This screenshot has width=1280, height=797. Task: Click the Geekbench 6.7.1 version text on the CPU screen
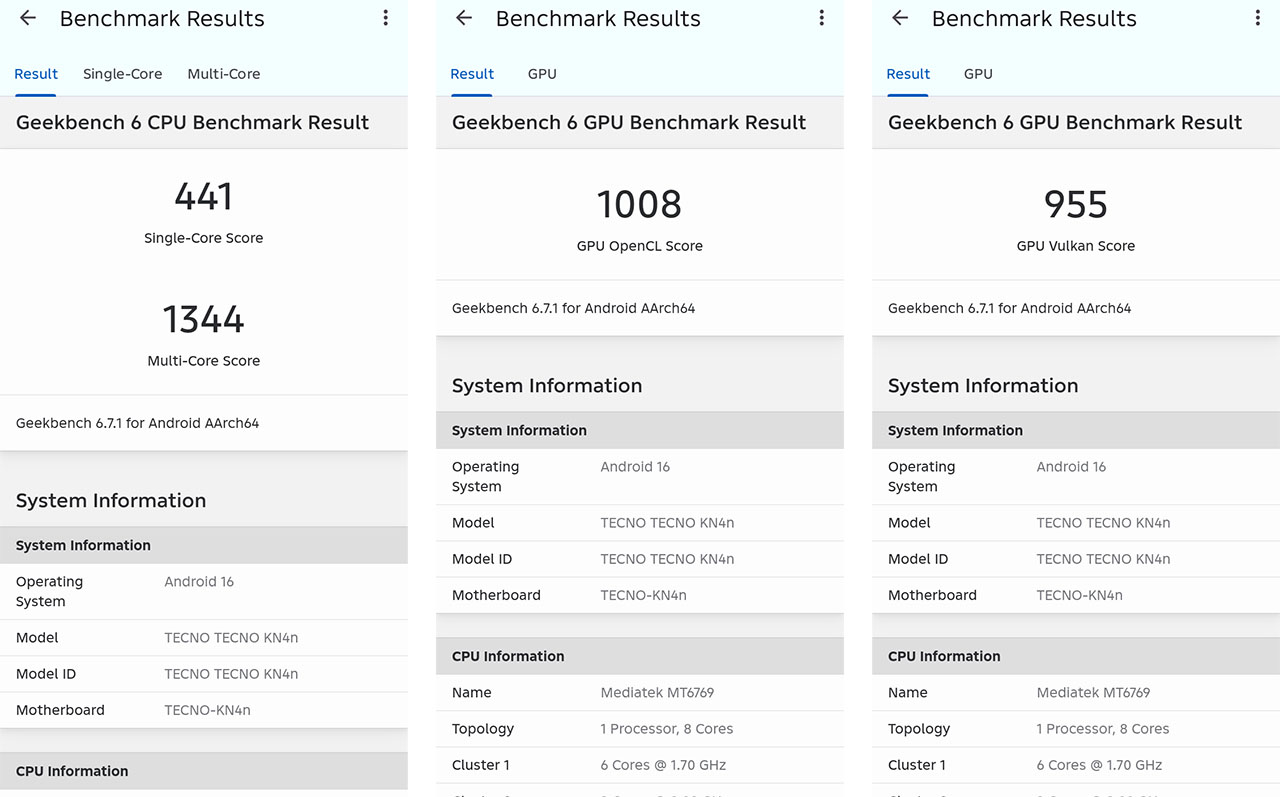[x=137, y=423]
